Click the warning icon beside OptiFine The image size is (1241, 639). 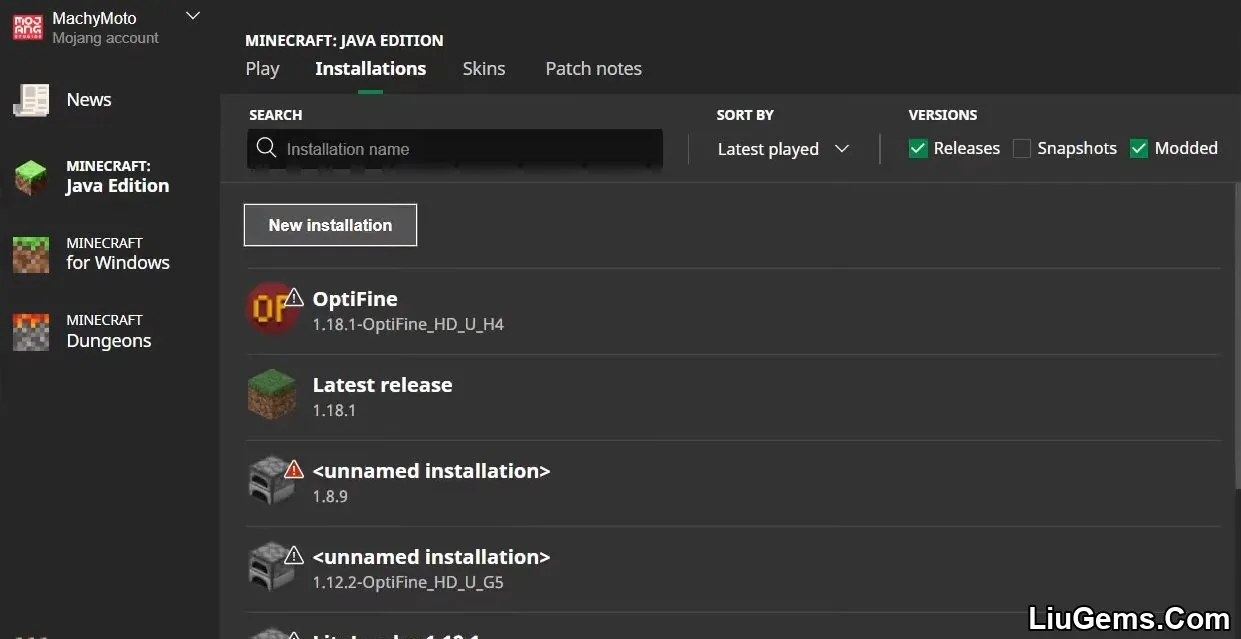294,297
